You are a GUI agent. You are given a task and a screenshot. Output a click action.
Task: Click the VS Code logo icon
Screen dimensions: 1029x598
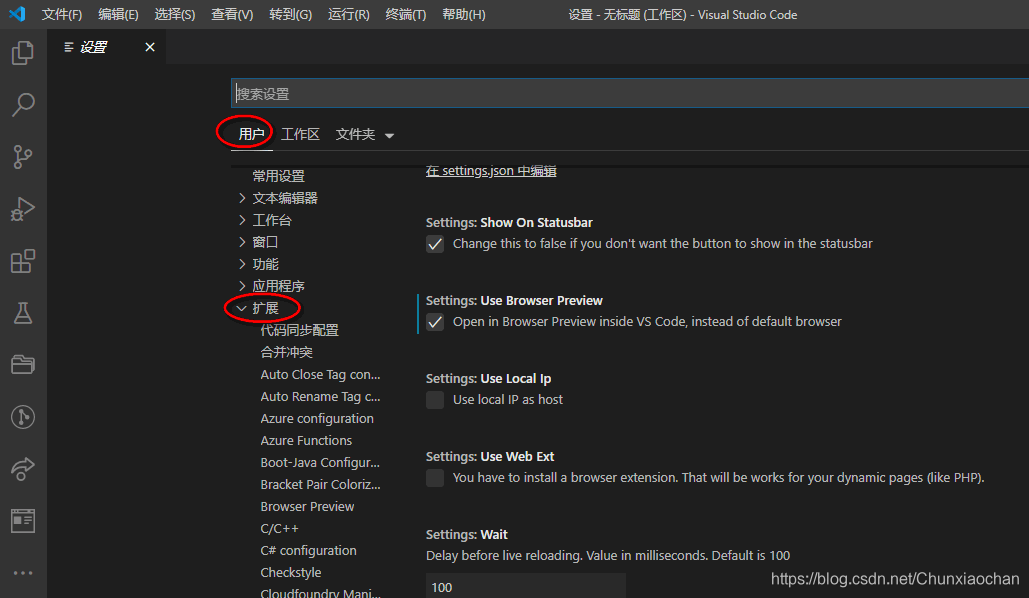click(18, 14)
